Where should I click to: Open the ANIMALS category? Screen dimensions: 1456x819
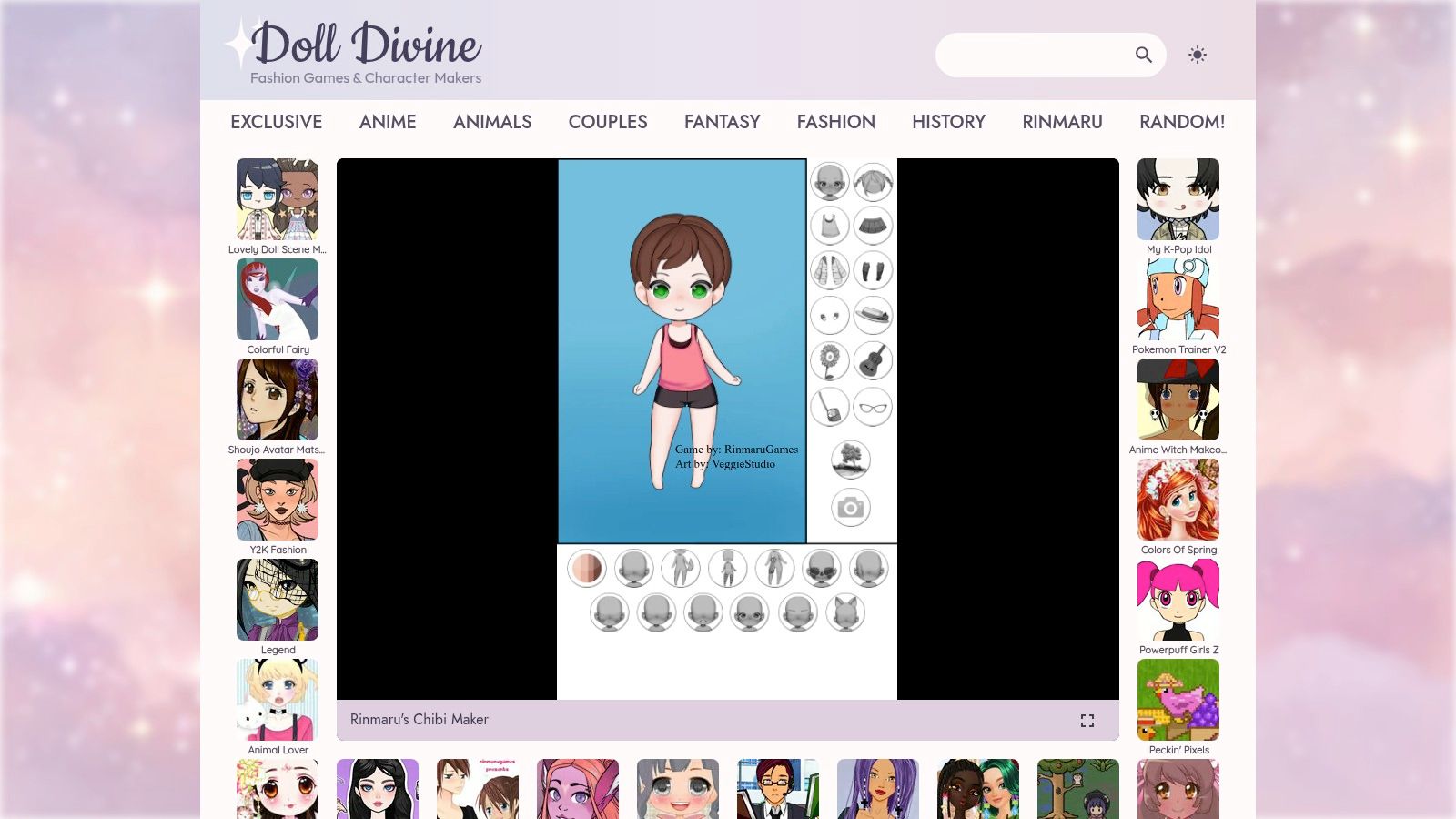coord(492,122)
